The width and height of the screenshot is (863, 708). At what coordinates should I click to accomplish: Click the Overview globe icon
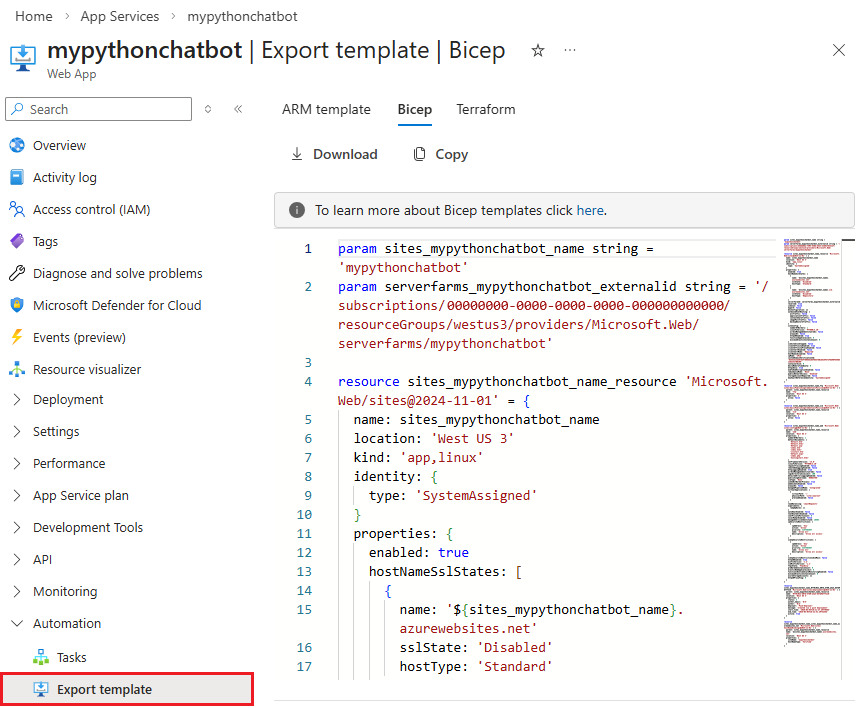point(17,145)
